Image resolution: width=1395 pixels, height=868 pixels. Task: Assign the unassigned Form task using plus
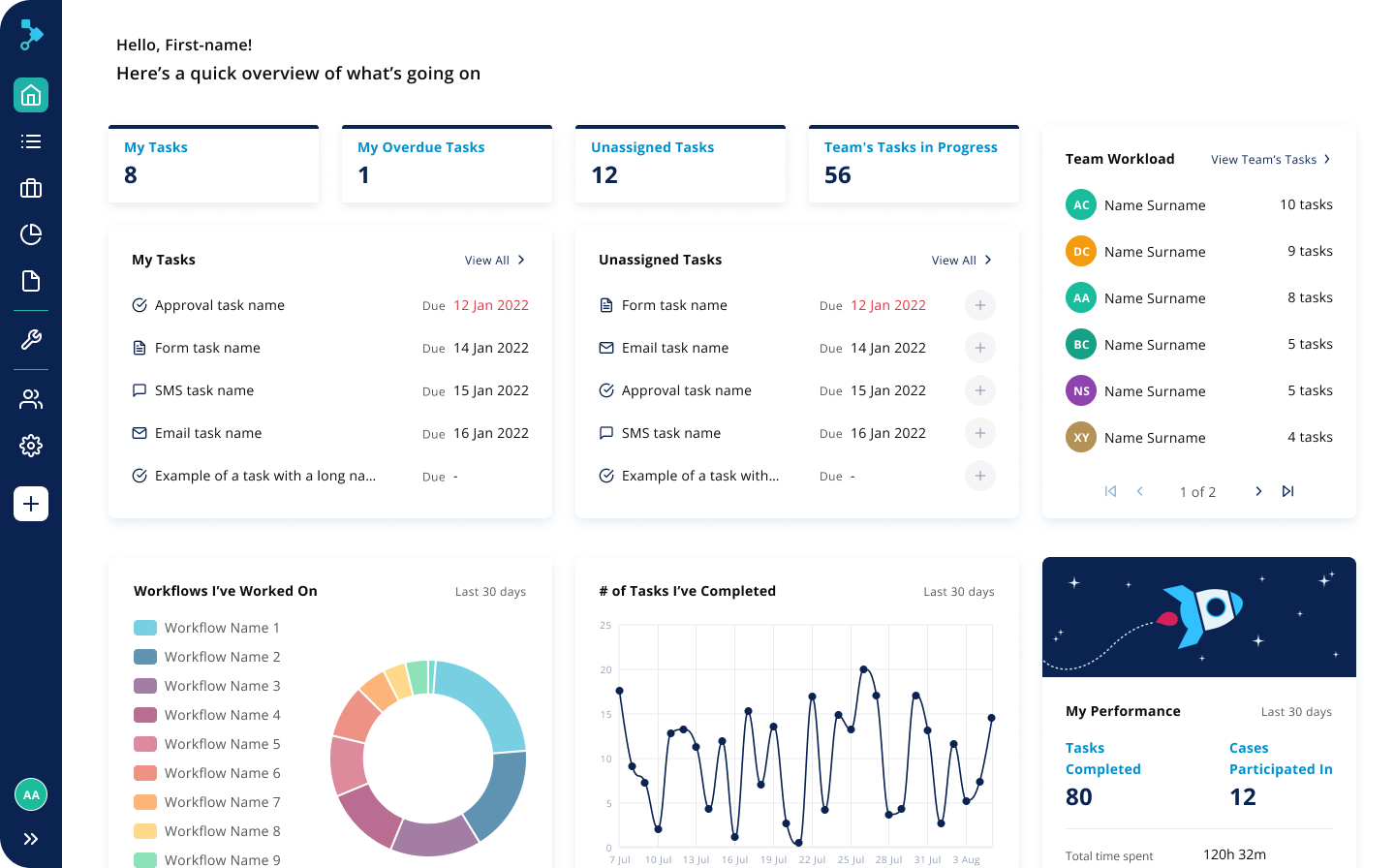click(x=979, y=305)
